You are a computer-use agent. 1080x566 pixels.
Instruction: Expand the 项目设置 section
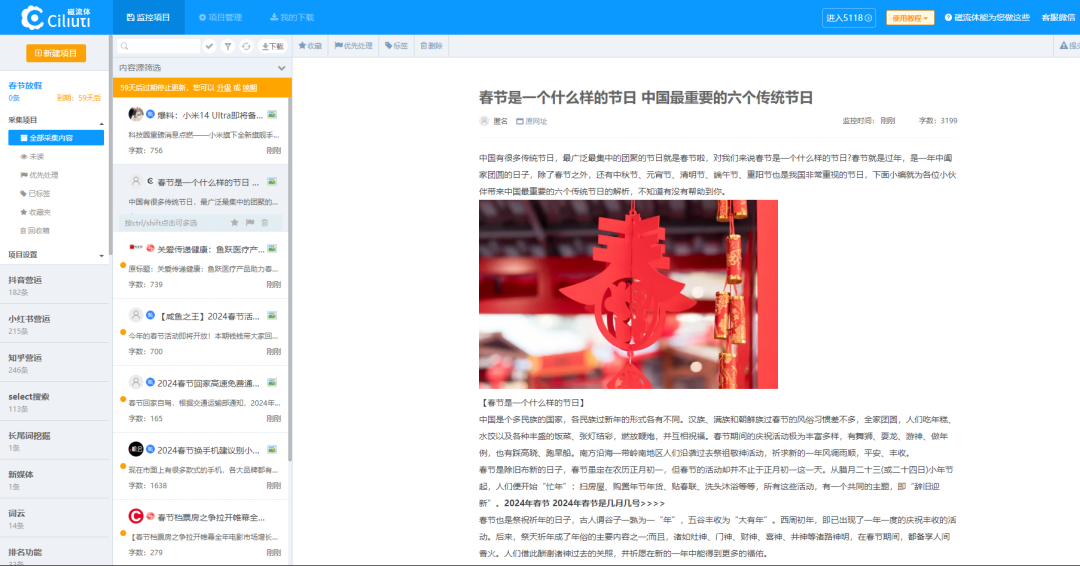click(x=56, y=255)
